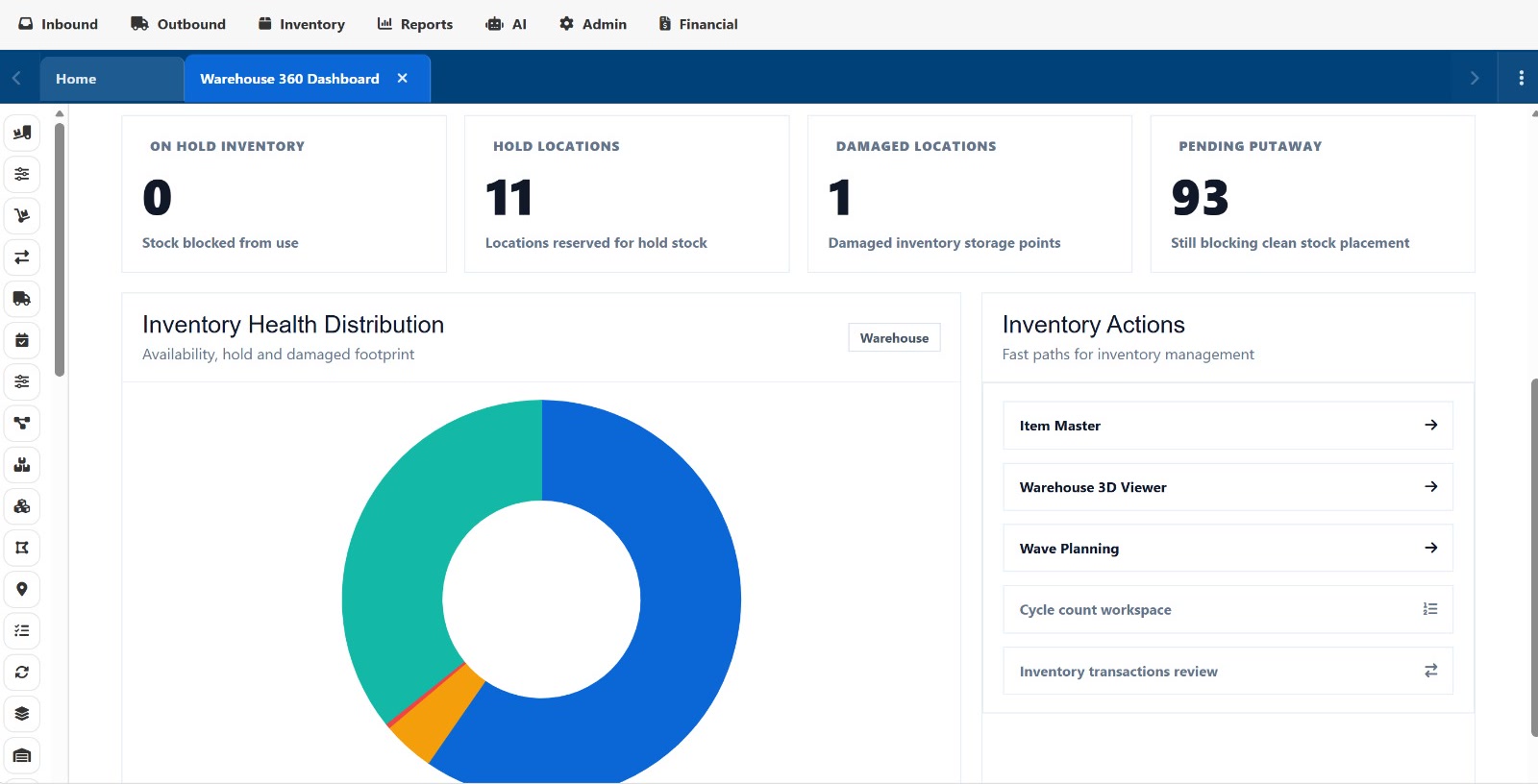Open the Financial menu
This screenshot has height=784, width=1538.
pos(699,24)
